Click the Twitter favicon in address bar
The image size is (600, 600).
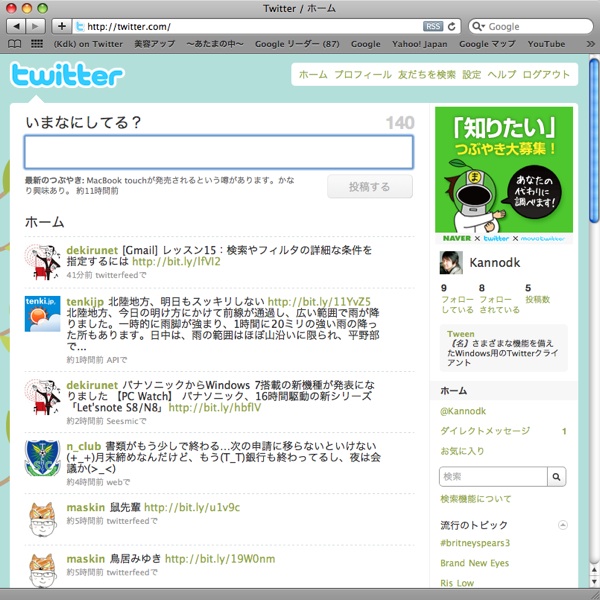tap(80, 26)
